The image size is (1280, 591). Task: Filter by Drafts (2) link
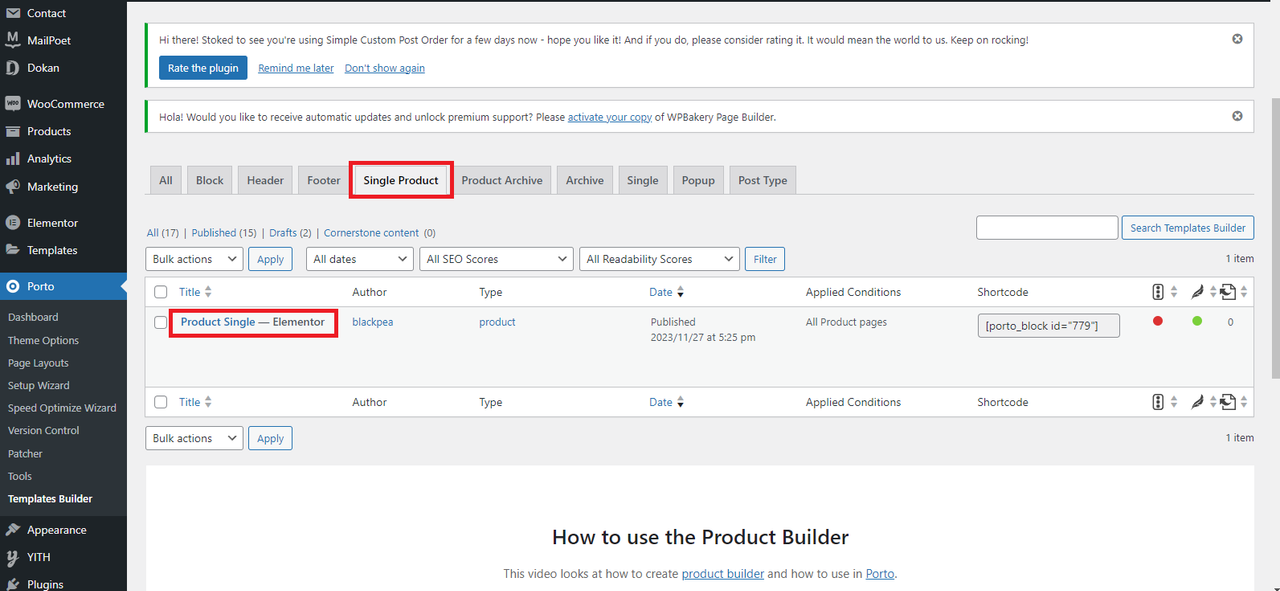coord(290,233)
